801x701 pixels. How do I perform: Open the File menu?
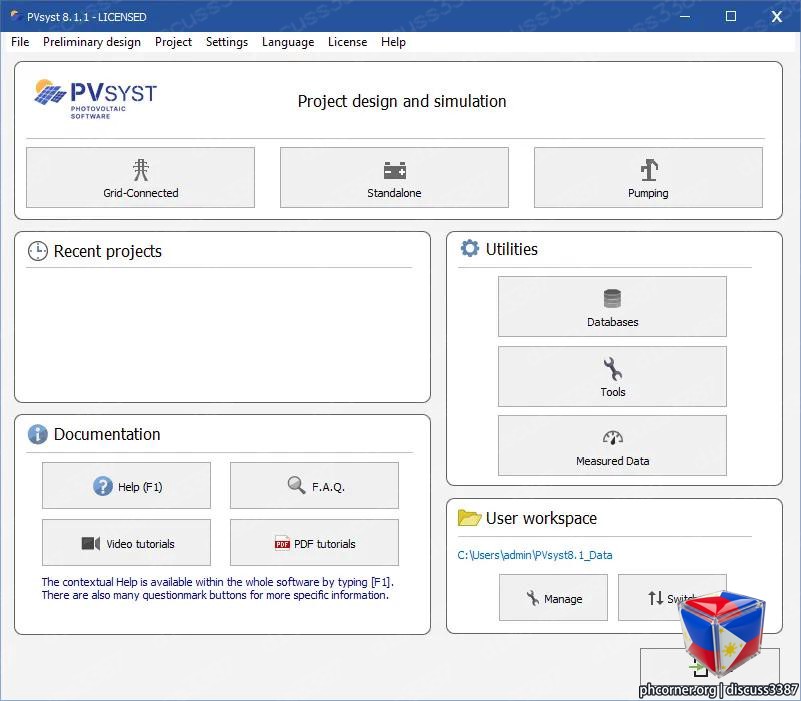pos(20,42)
